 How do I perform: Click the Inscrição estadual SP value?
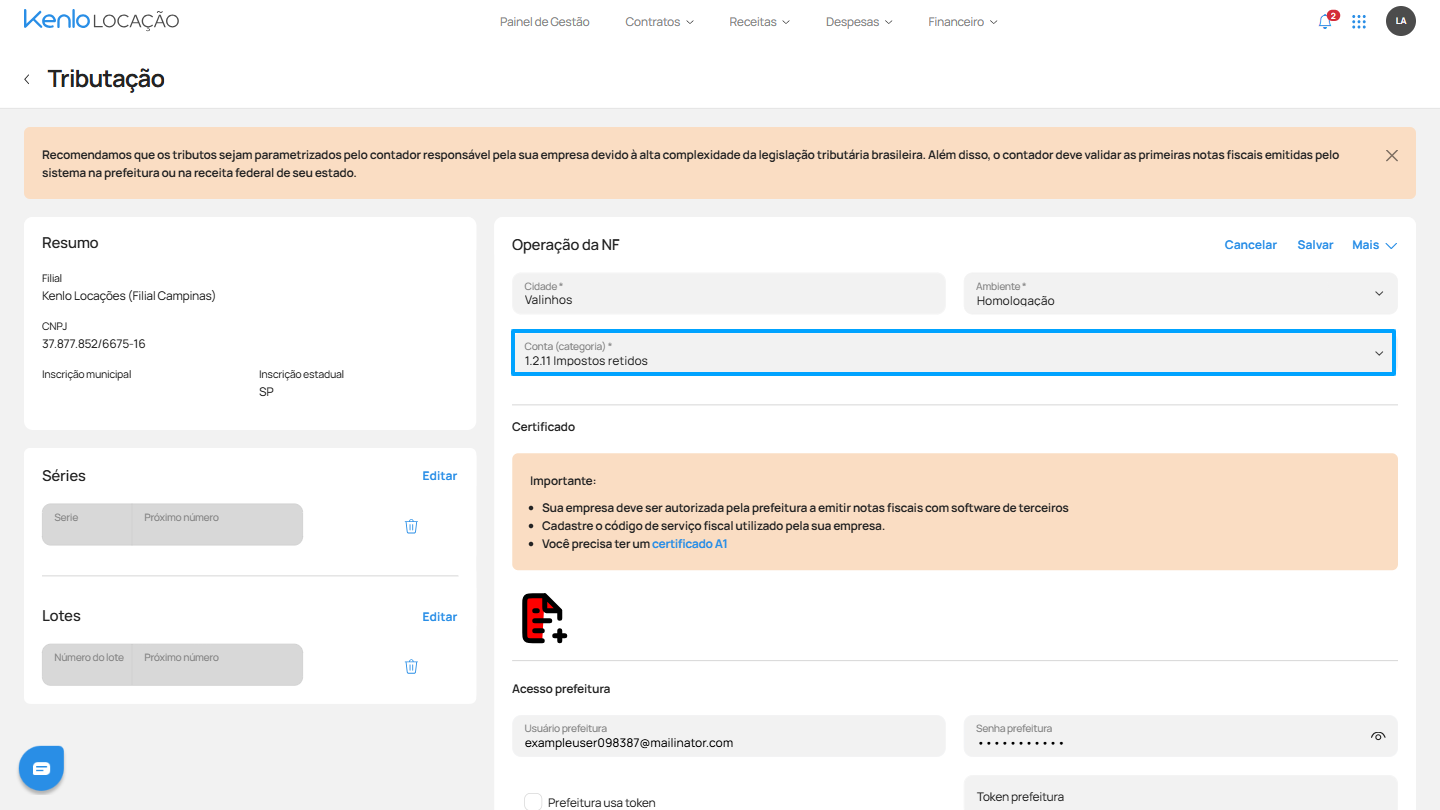click(266, 392)
